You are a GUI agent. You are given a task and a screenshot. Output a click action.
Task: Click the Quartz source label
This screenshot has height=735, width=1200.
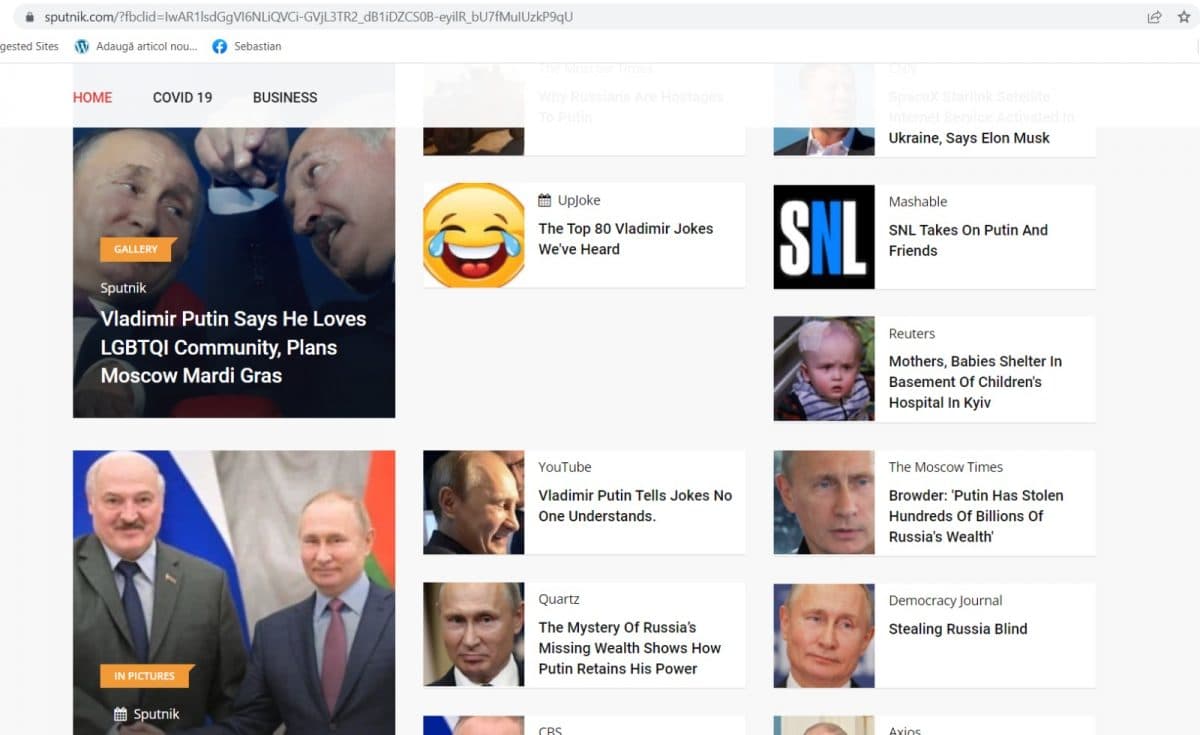[559, 599]
